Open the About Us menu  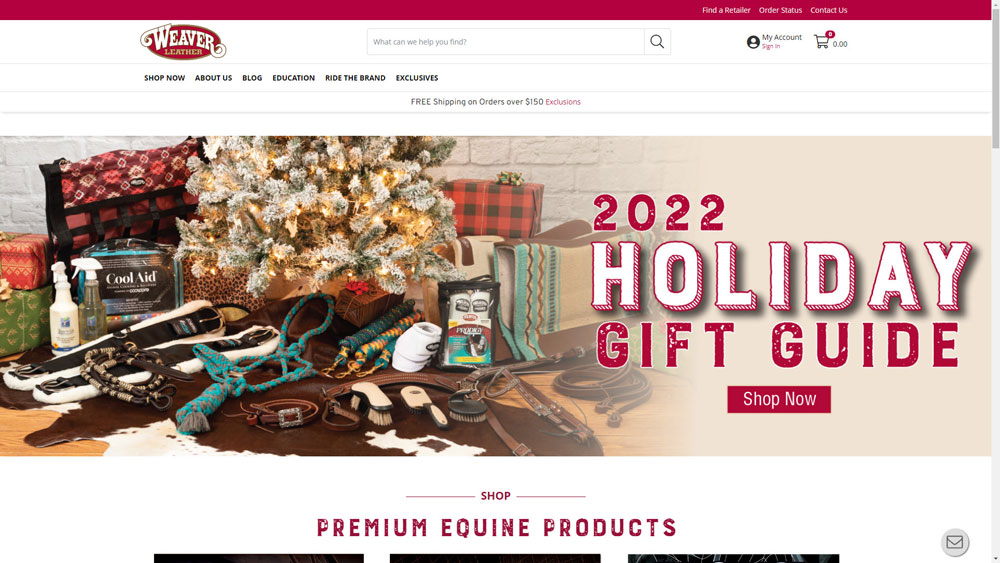[214, 78]
